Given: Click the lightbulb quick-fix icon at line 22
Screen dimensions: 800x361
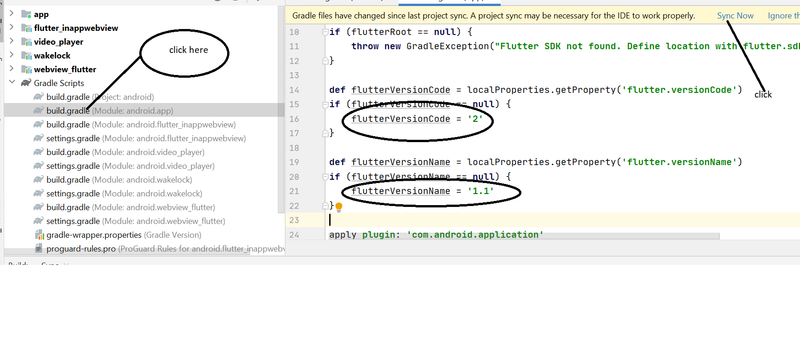Looking at the screenshot, I should click(338, 207).
